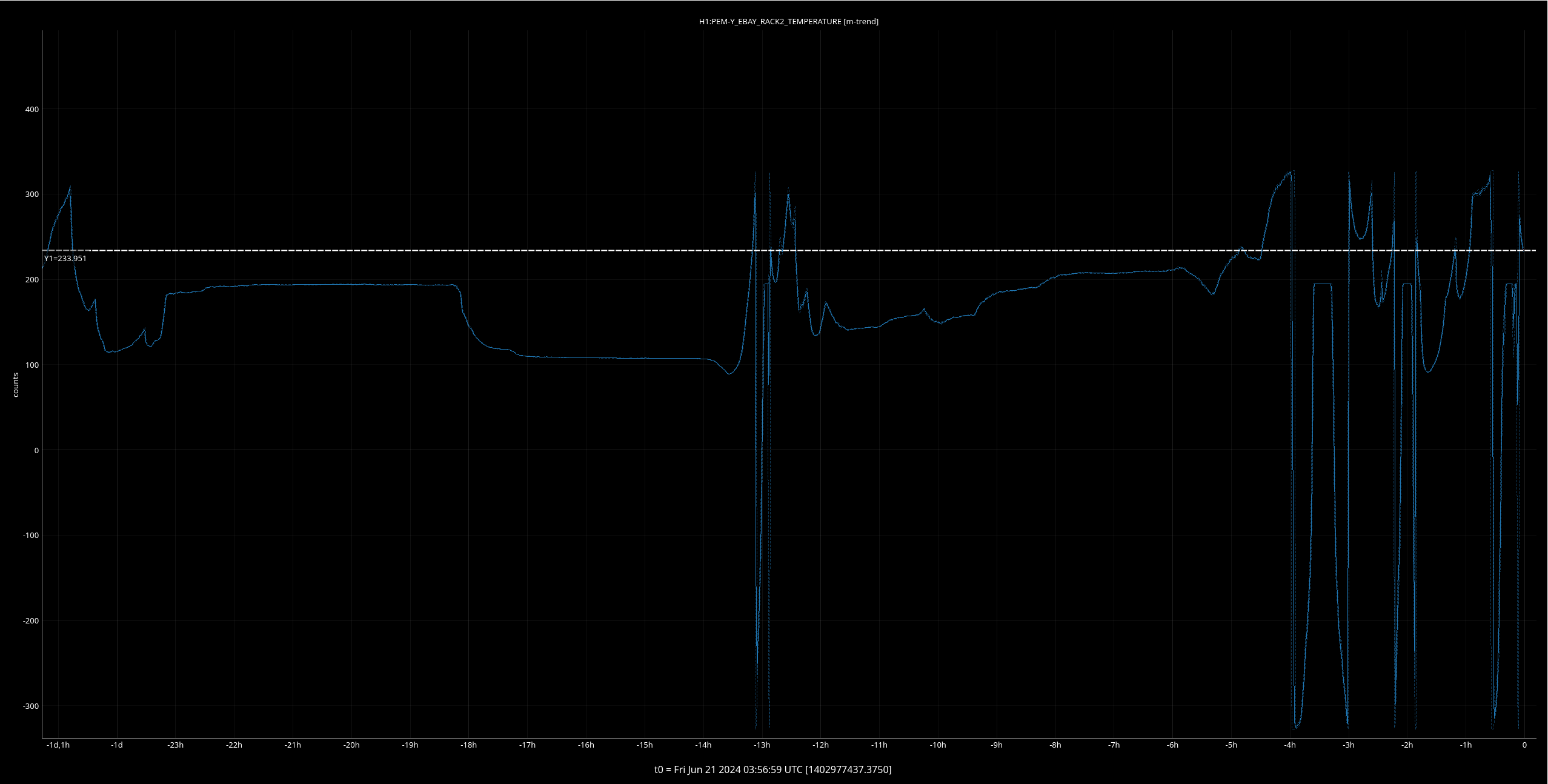Click the -20h x-axis tick label

point(351,745)
